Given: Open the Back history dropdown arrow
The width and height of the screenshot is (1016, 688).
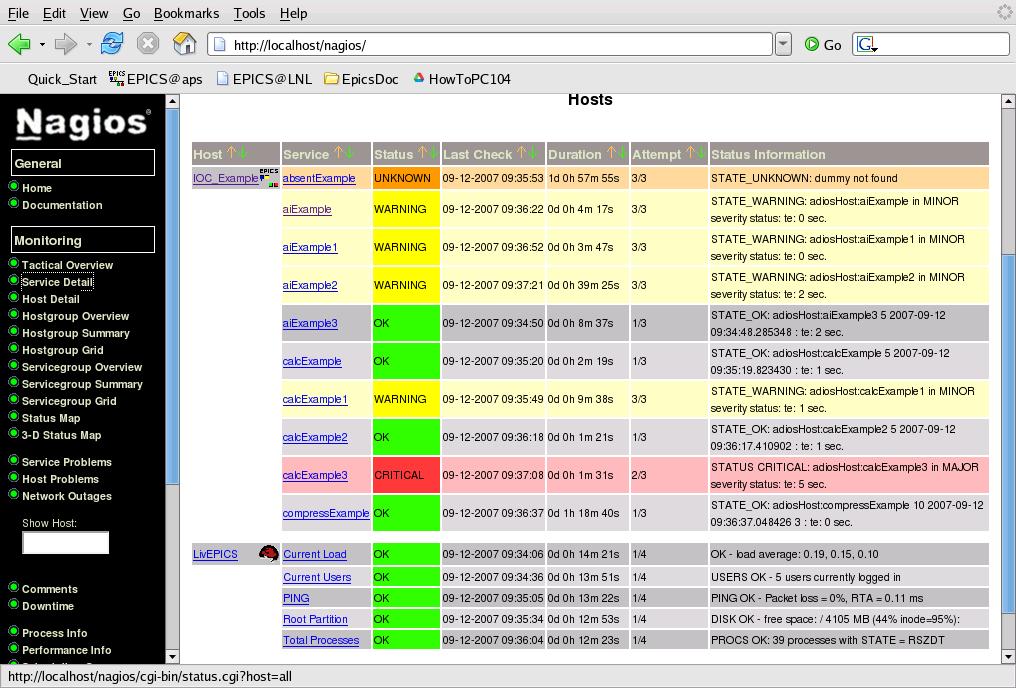Looking at the screenshot, I should 42,45.
